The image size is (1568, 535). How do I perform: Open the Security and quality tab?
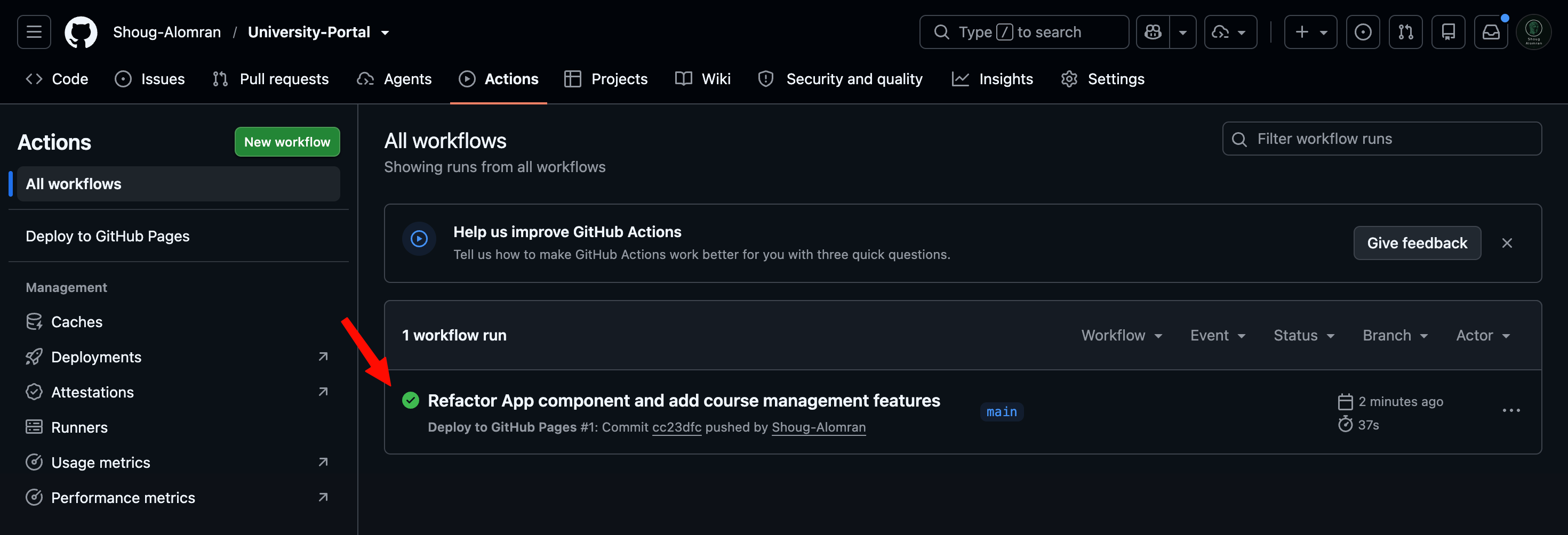[x=841, y=79]
